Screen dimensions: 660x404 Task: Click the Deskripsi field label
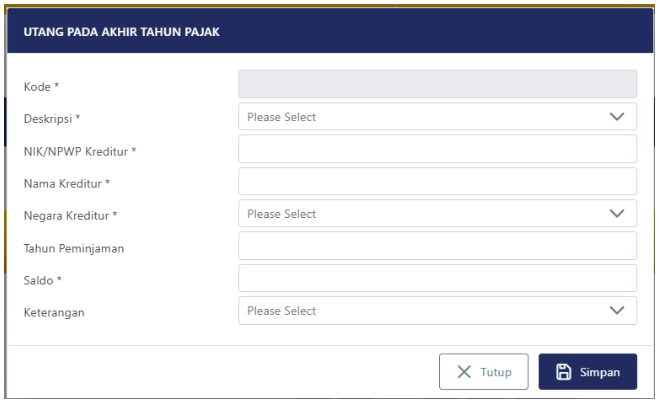51,119
